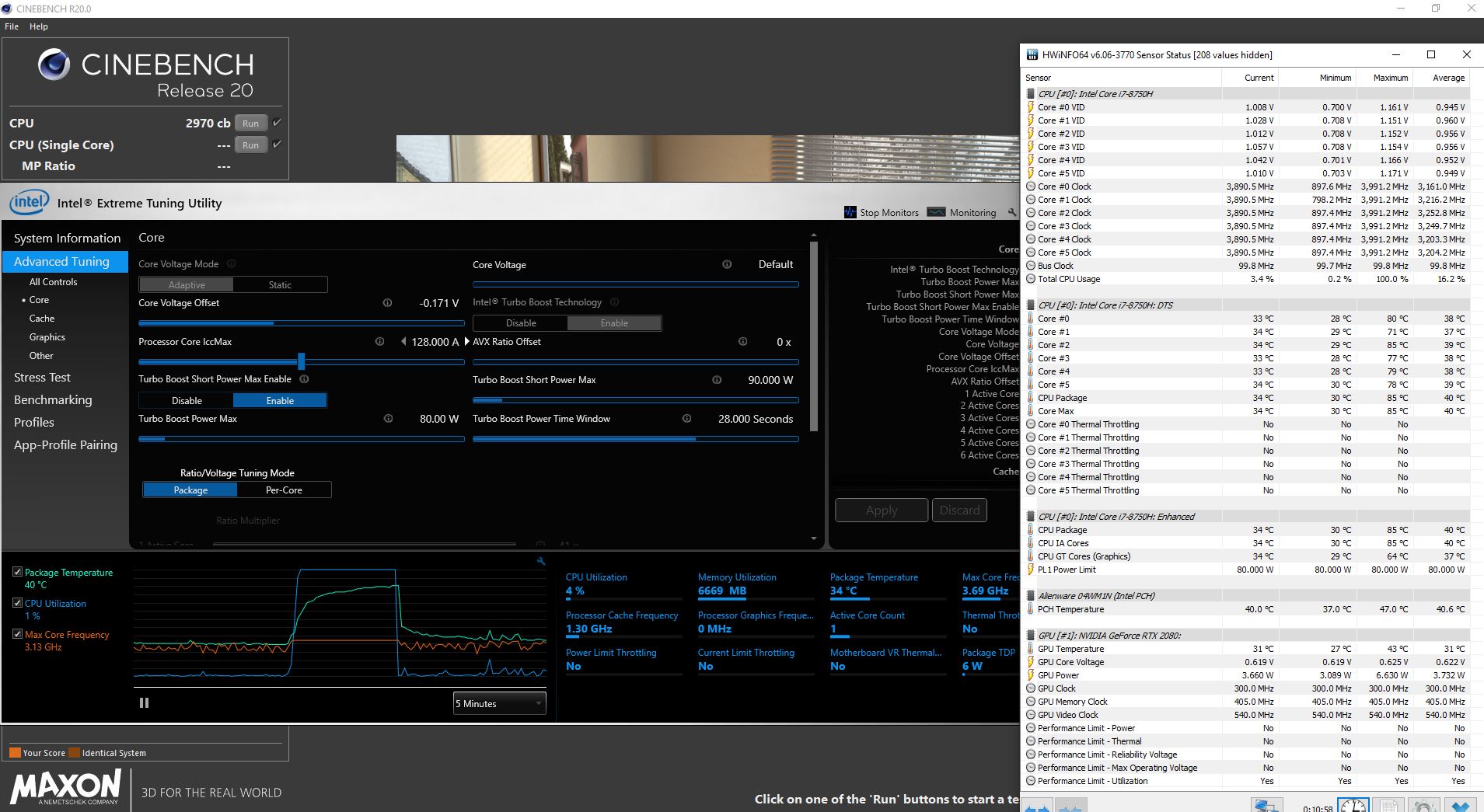Toggle the Cinebench CPU test checkbox
Screen dimensions: 1484x812
tap(277, 123)
